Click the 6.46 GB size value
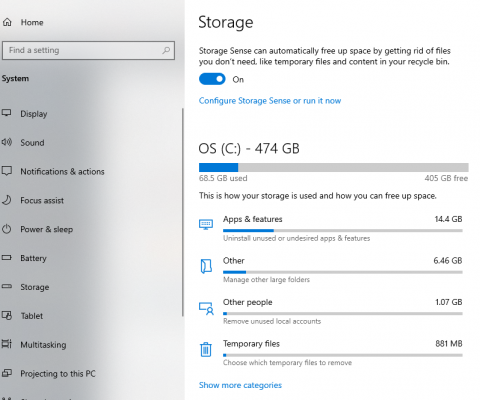This screenshot has height=400, width=480. click(x=448, y=261)
